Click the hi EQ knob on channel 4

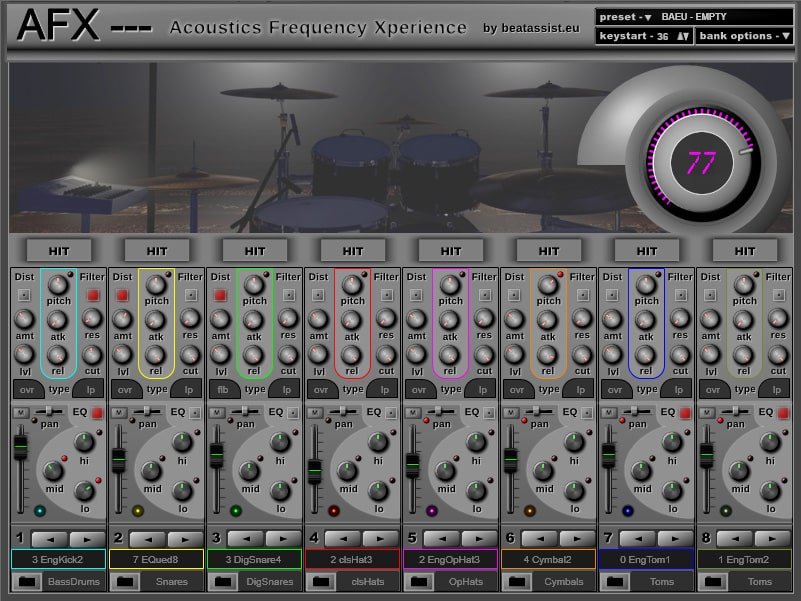[x=378, y=443]
